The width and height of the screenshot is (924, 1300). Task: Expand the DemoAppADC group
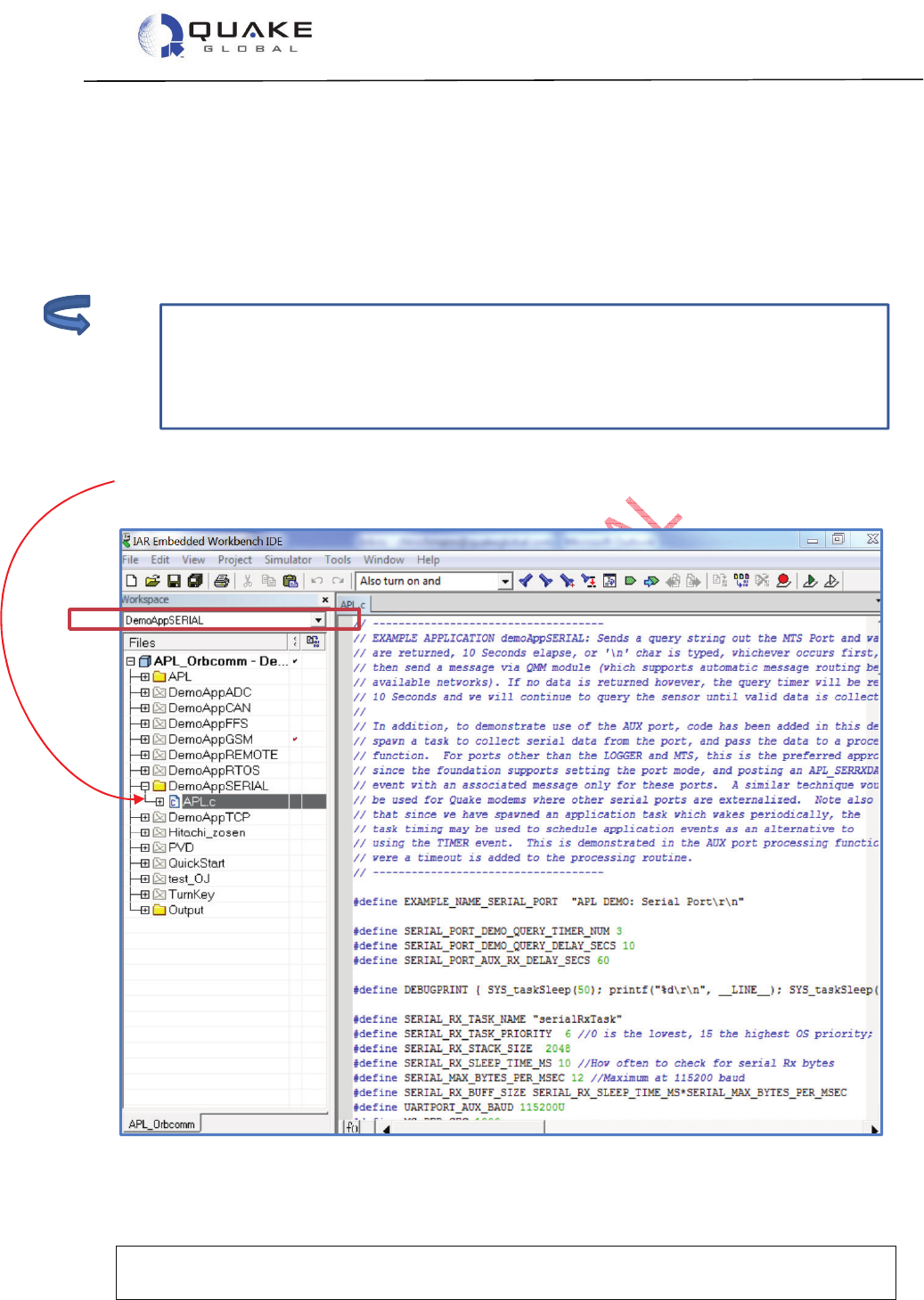(x=144, y=692)
